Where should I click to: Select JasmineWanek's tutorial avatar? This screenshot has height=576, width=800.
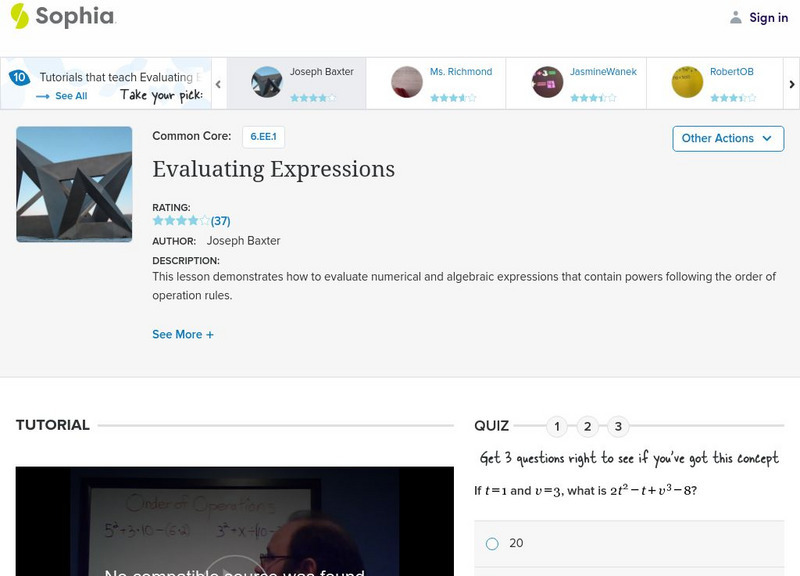tap(547, 82)
